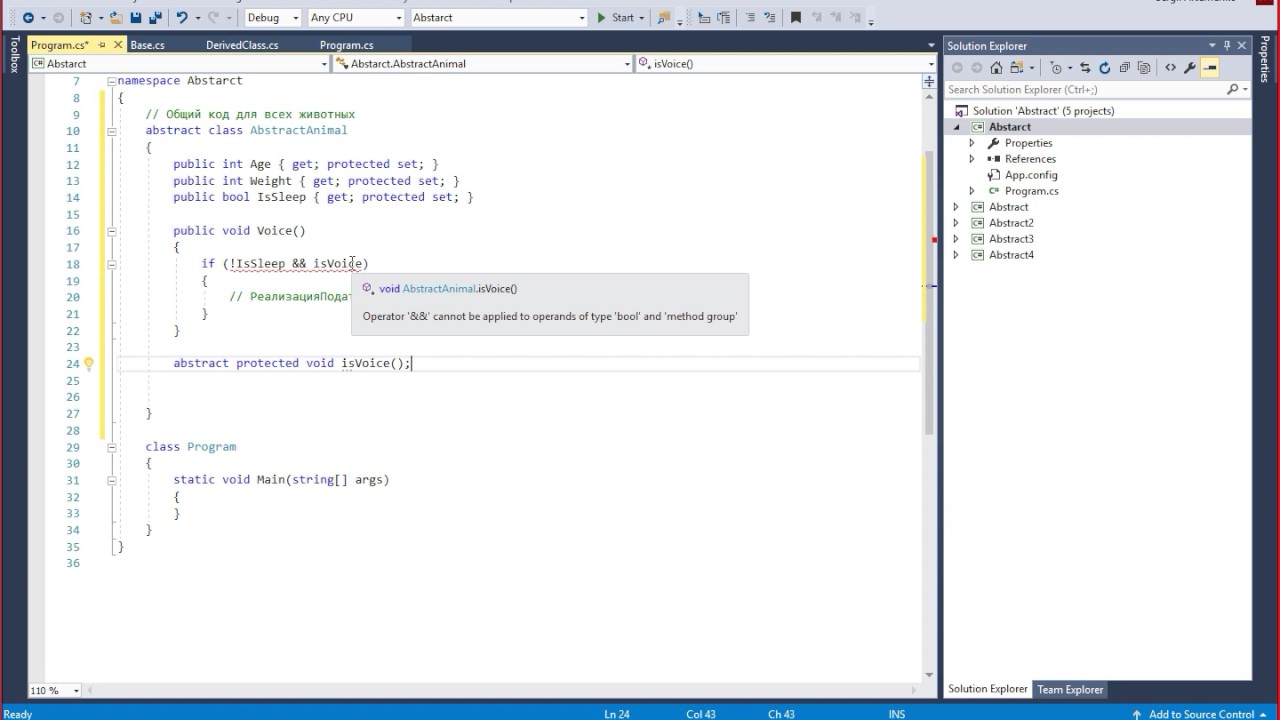Select App.config in Solution Explorer

tap(1031, 175)
